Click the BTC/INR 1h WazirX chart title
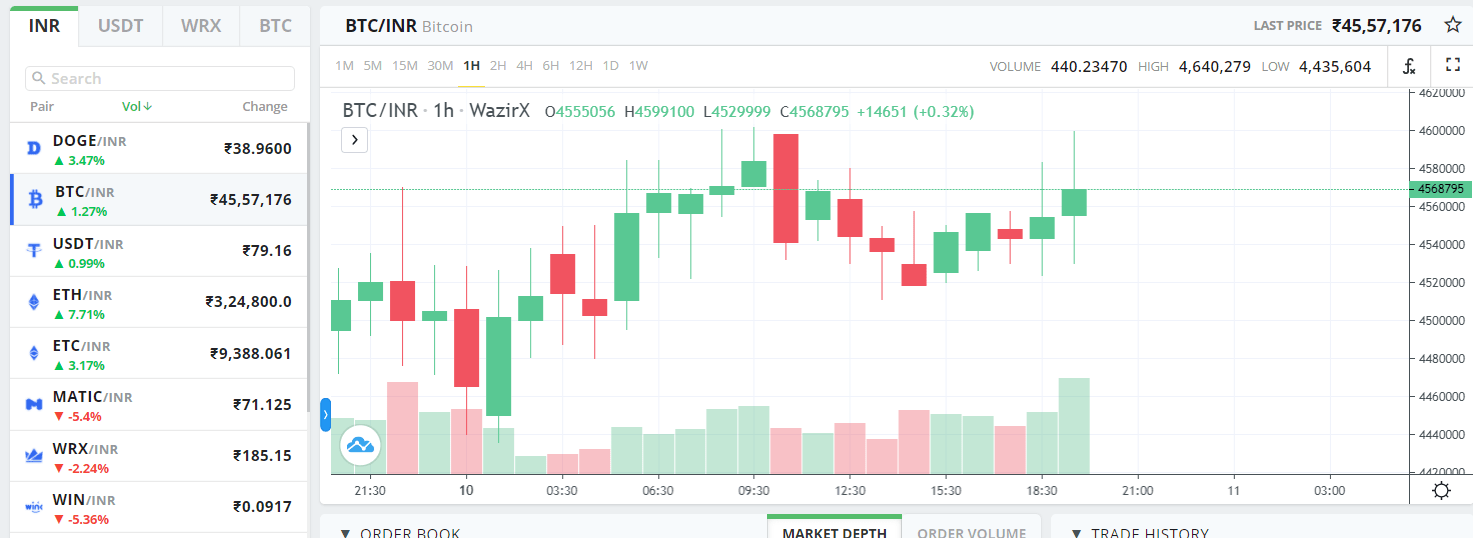Viewport: 1473px width, 538px height. point(436,111)
